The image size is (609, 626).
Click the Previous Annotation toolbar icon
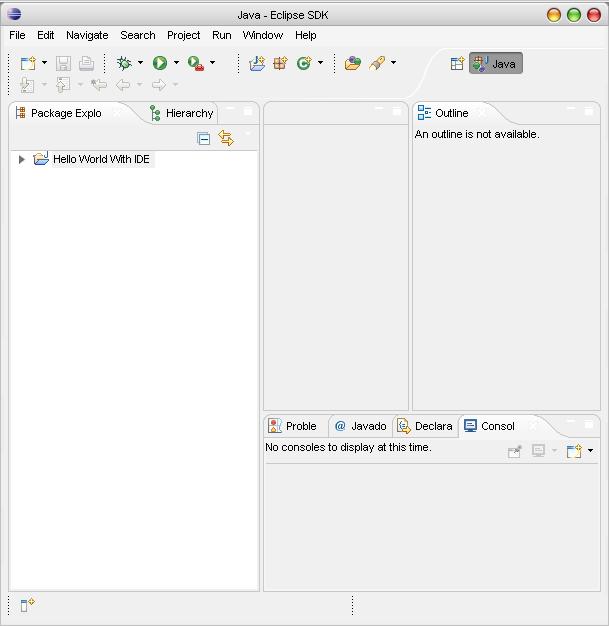[63, 85]
